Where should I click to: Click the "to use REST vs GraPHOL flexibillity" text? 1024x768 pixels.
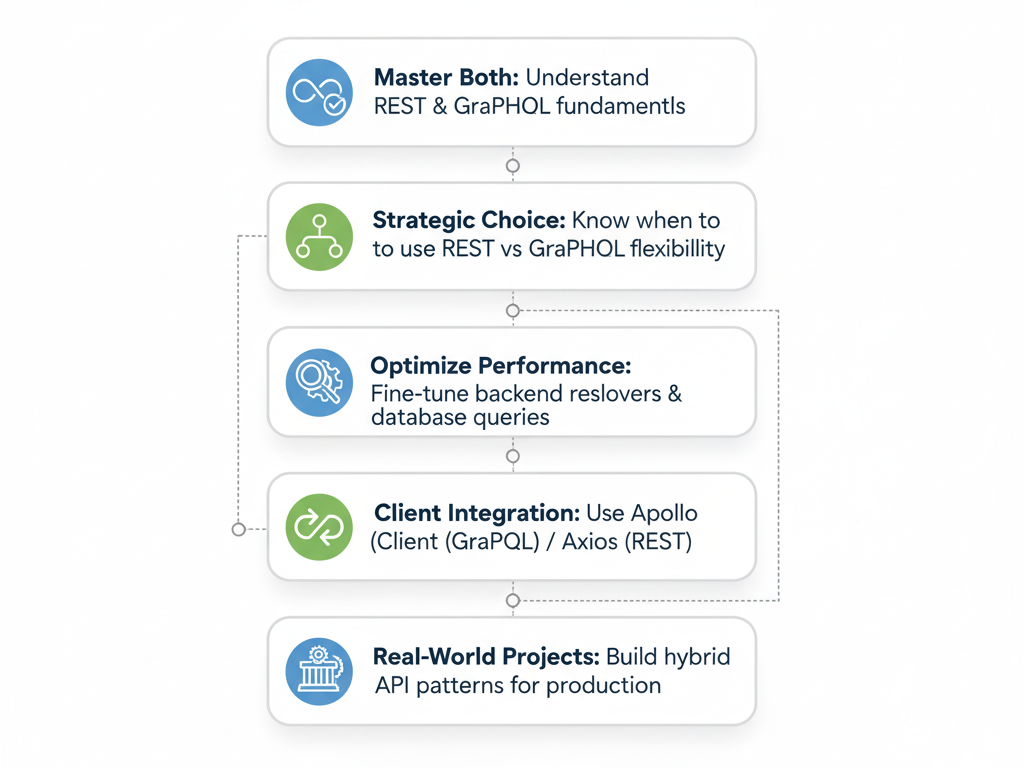point(548,249)
